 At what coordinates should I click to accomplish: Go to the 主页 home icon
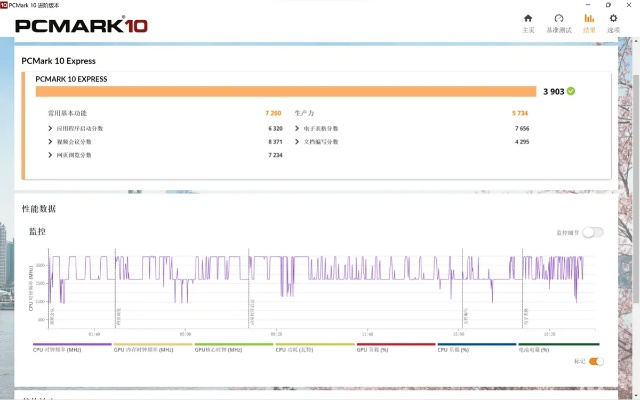[528, 22]
